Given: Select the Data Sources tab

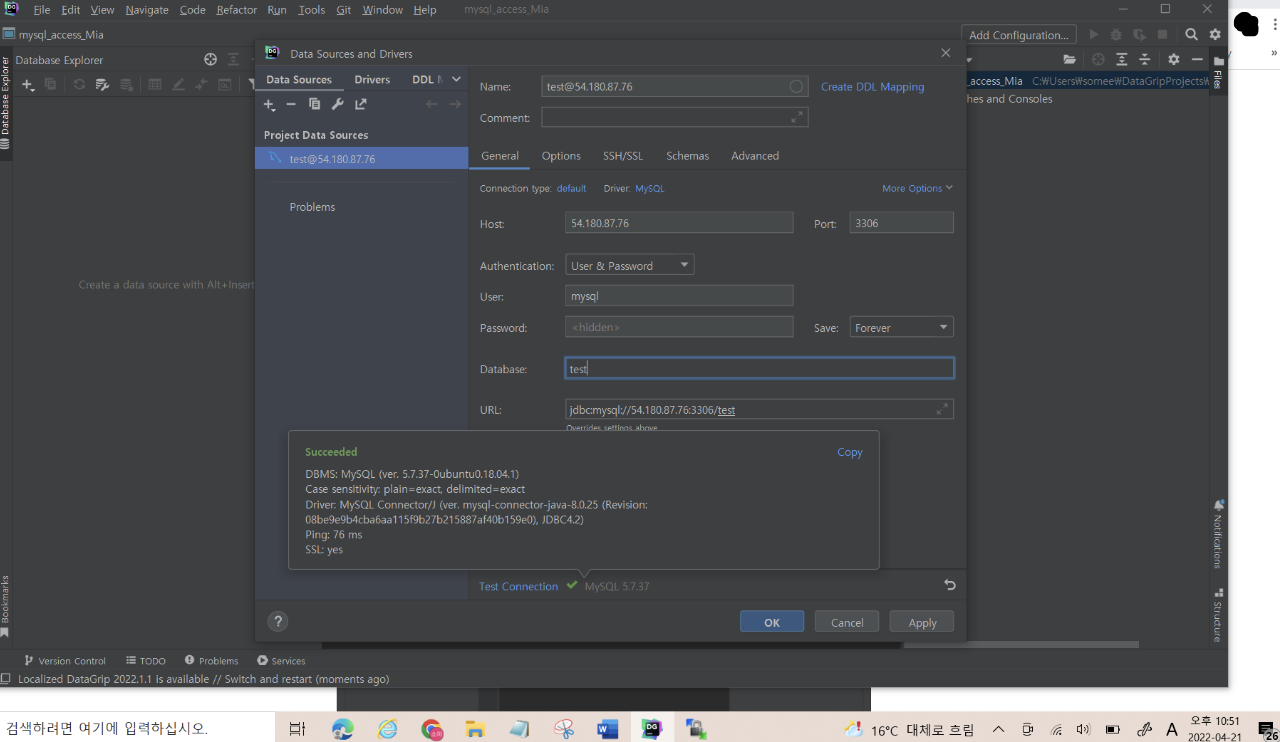Looking at the screenshot, I should (299, 79).
